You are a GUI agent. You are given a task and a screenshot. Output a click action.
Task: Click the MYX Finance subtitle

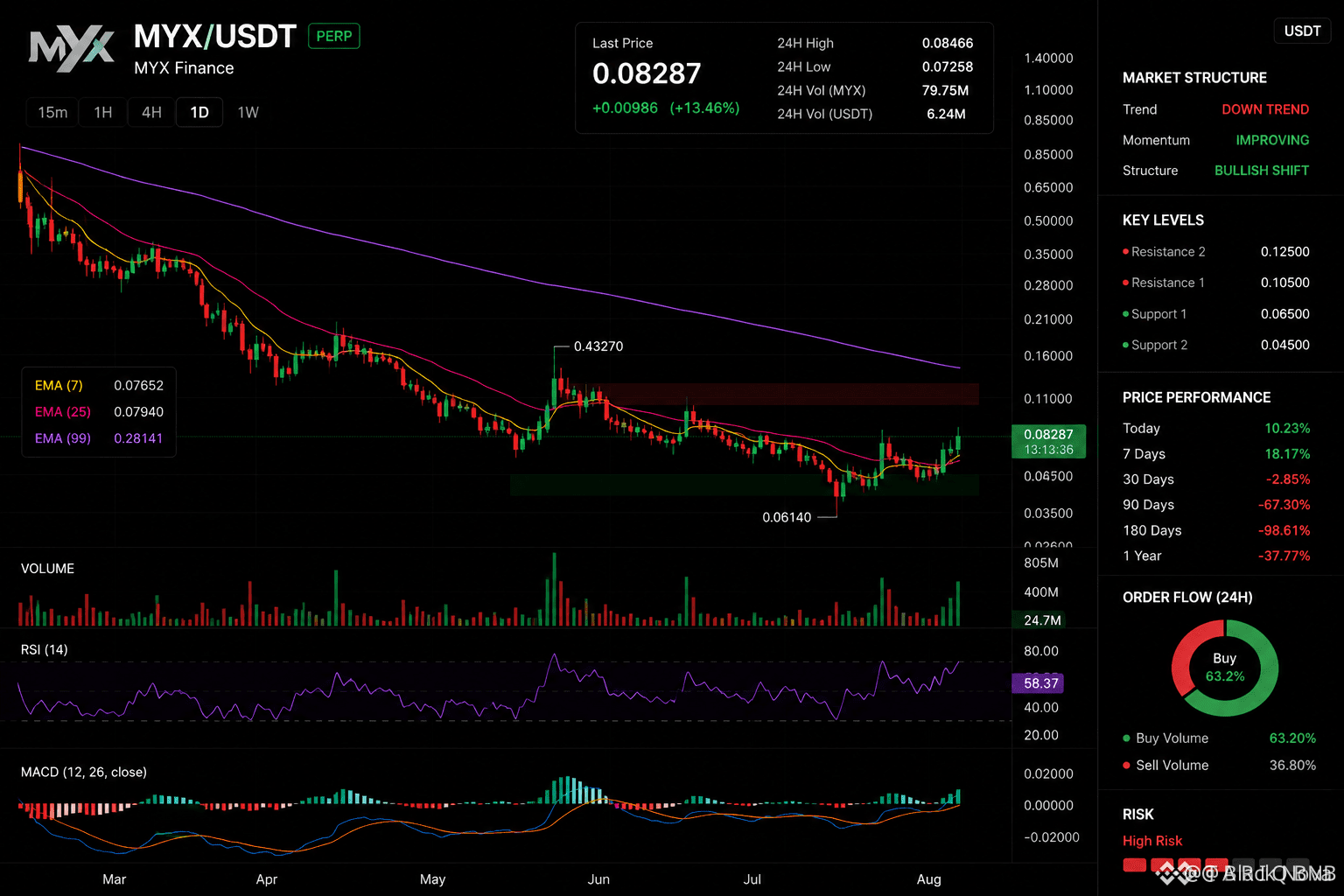pyautogui.click(x=184, y=68)
